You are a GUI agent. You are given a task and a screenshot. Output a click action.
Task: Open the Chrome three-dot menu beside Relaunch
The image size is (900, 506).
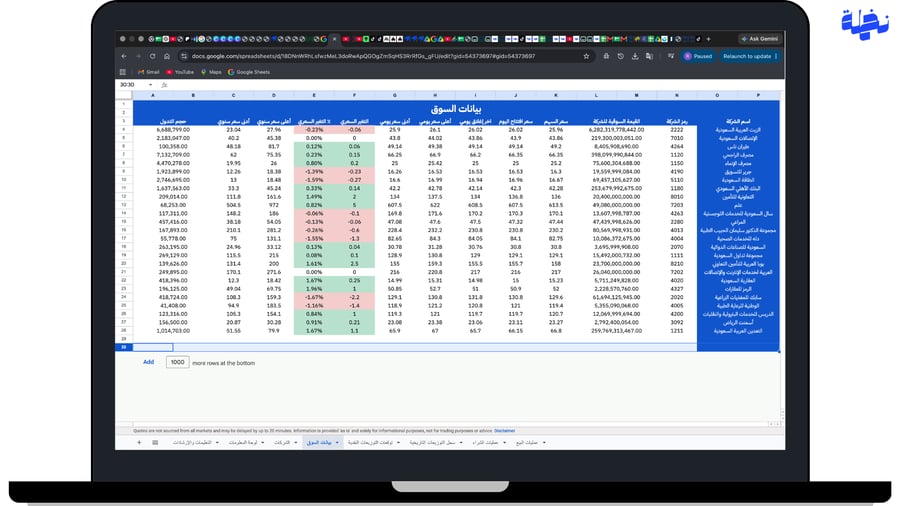coord(776,56)
